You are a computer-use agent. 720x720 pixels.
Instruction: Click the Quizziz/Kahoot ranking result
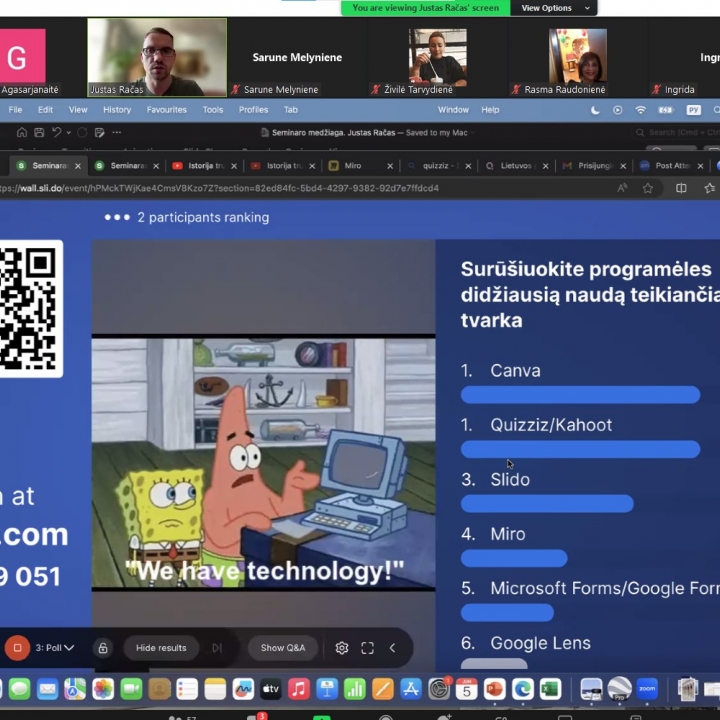coord(580,436)
